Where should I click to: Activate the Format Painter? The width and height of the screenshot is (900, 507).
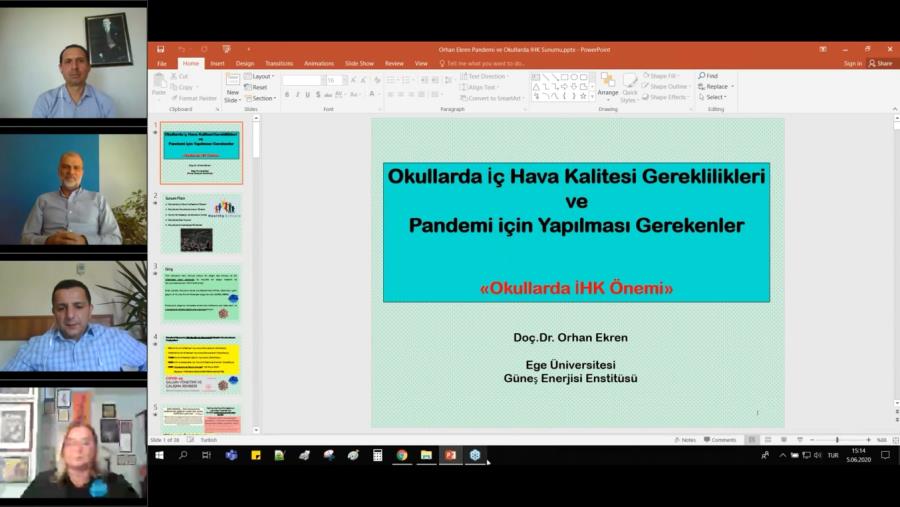point(193,98)
